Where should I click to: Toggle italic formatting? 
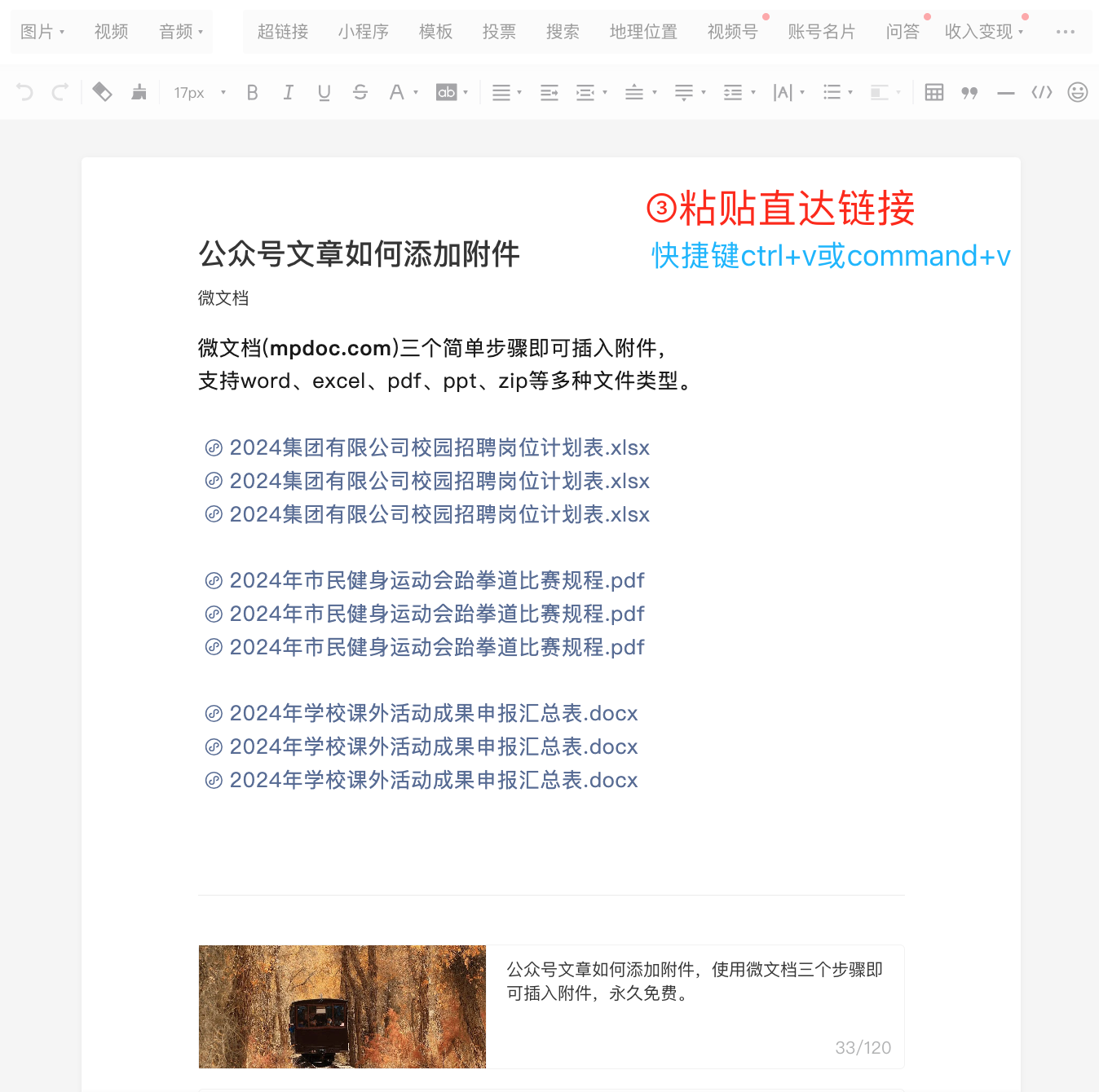288,92
